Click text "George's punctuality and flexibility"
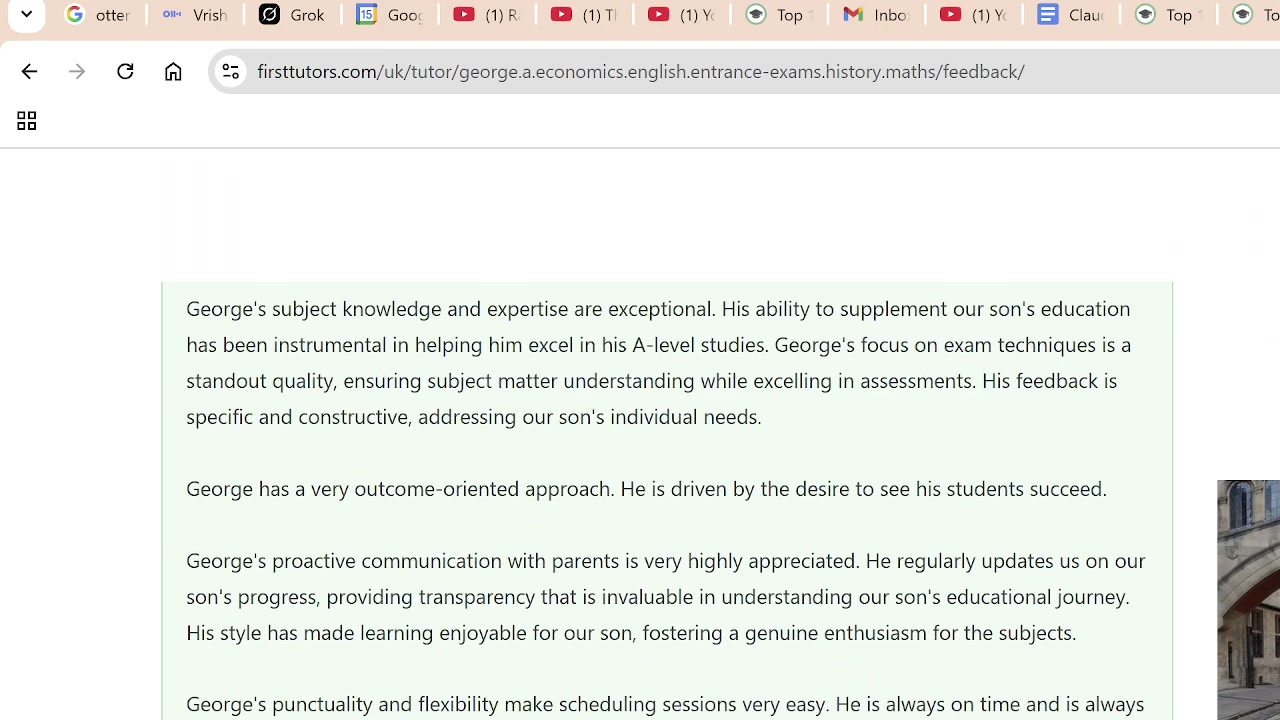Viewport: 1280px width, 720px height. coord(342,704)
